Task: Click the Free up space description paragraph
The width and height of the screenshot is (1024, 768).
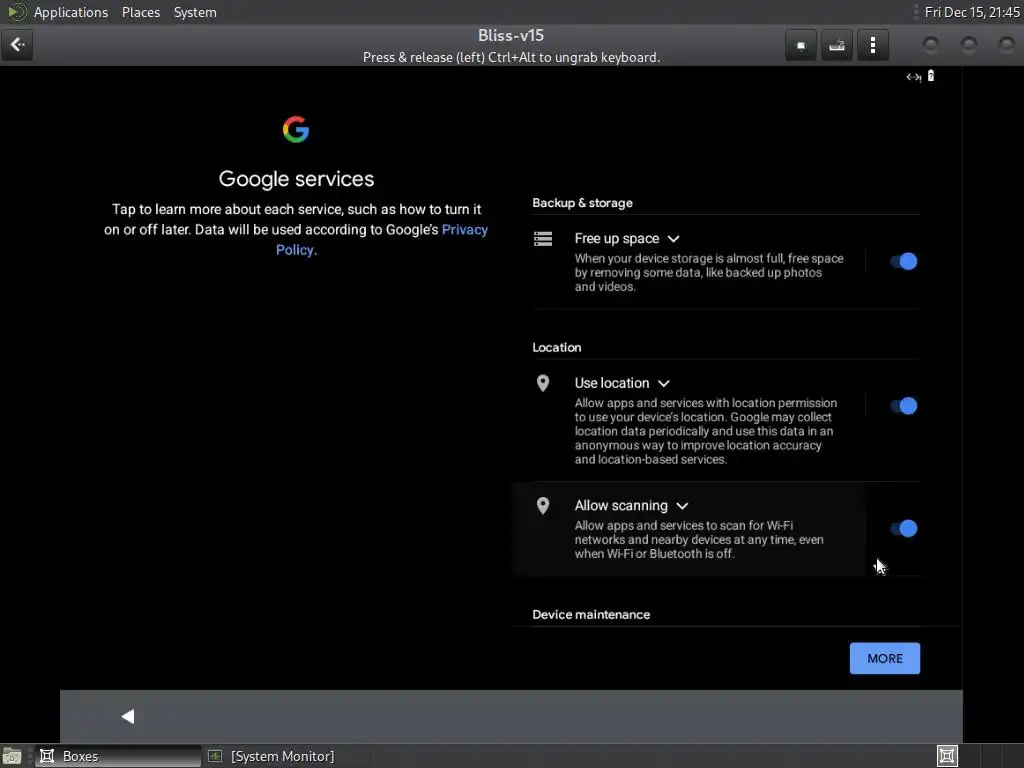Action: (709, 272)
